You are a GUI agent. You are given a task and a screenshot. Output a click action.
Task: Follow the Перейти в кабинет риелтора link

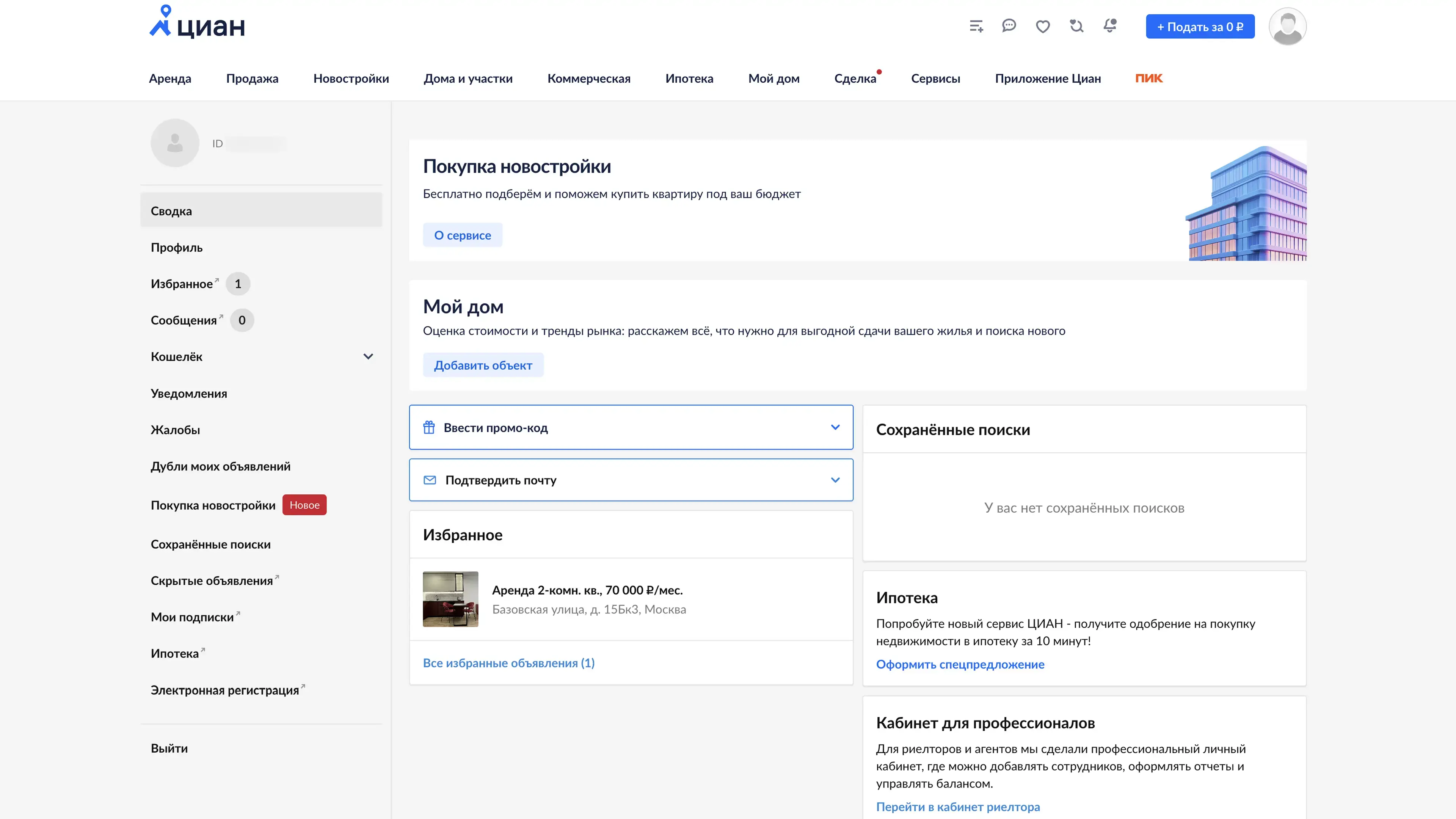pyautogui.click(x=957, y=806)
